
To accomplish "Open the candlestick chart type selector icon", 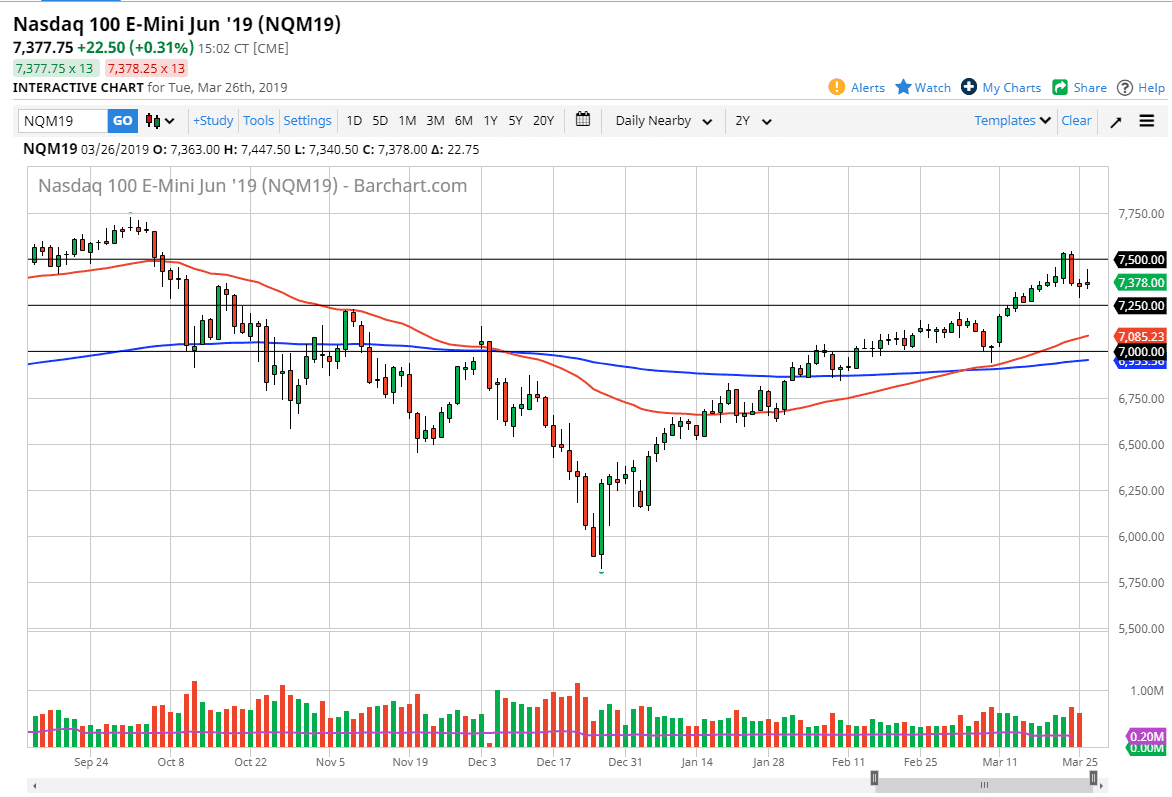I will point(155,120).
